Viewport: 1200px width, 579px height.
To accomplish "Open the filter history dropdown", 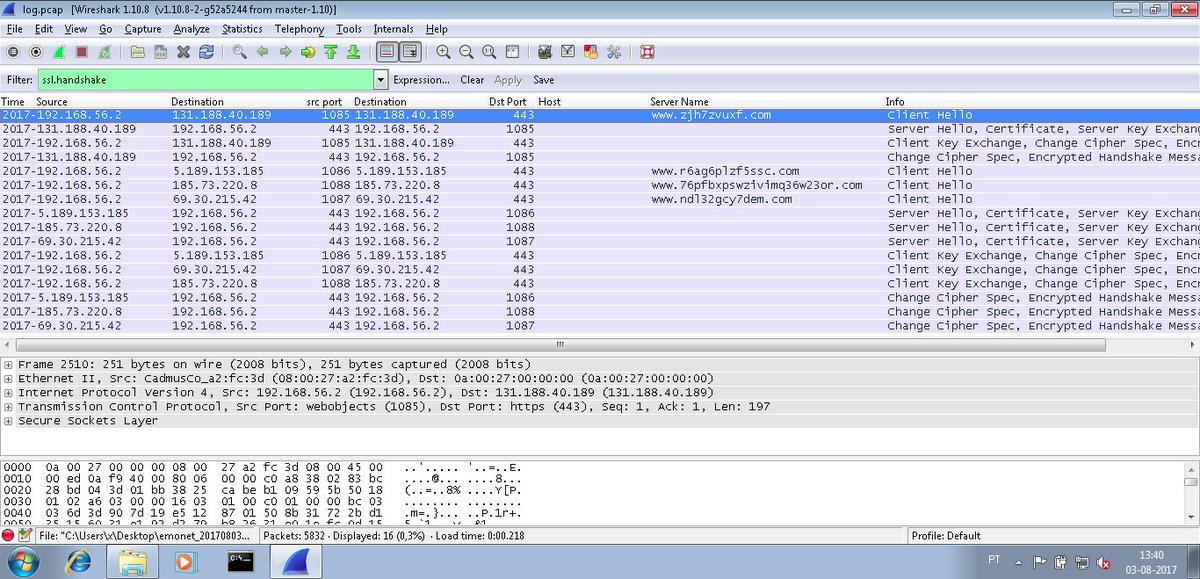I will [x=381, y=79].
